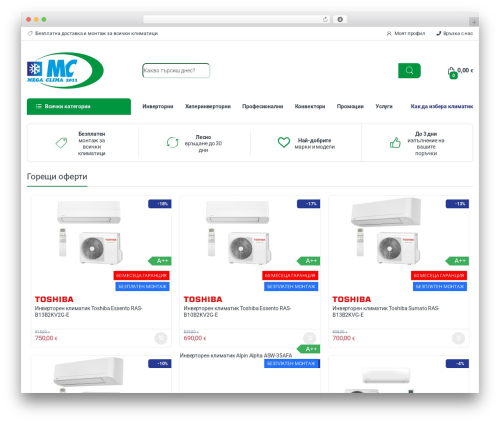Screen dimensions: 500x423
Task: Open the Инвертори menu item
Action: click(x=158, y=106)
